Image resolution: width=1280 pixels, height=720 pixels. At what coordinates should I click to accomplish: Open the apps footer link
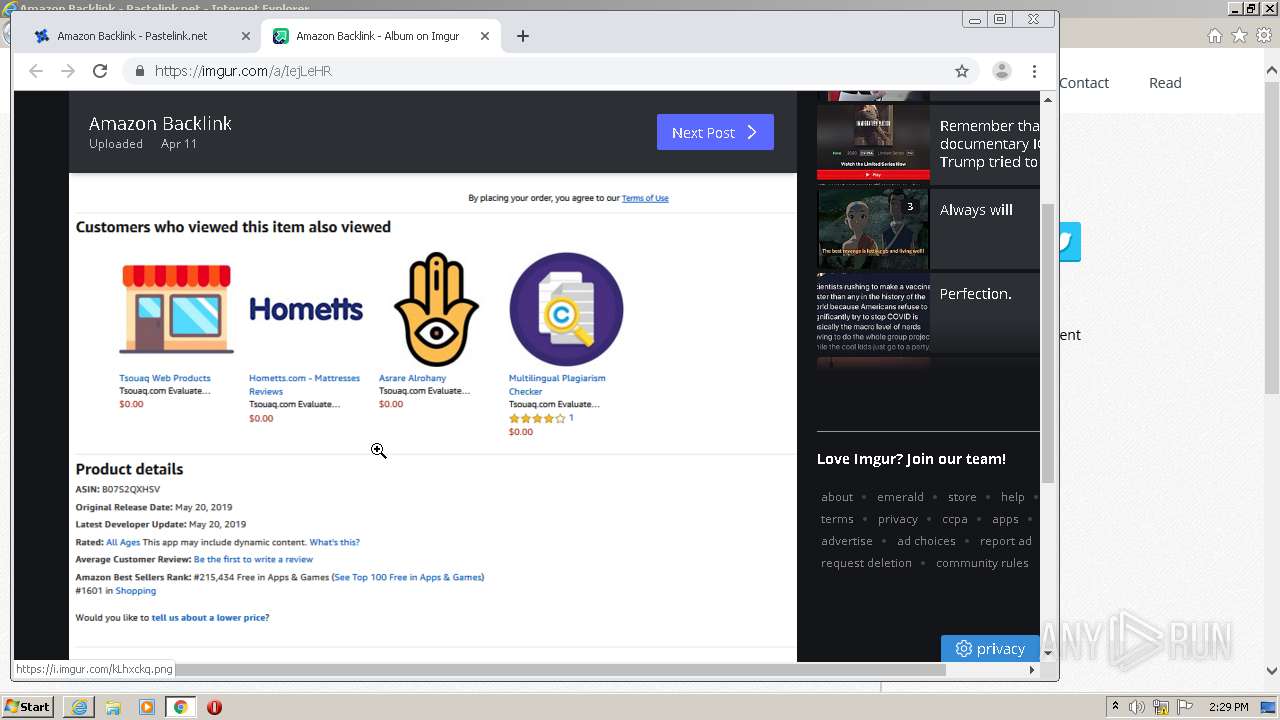click(1005, 519)
